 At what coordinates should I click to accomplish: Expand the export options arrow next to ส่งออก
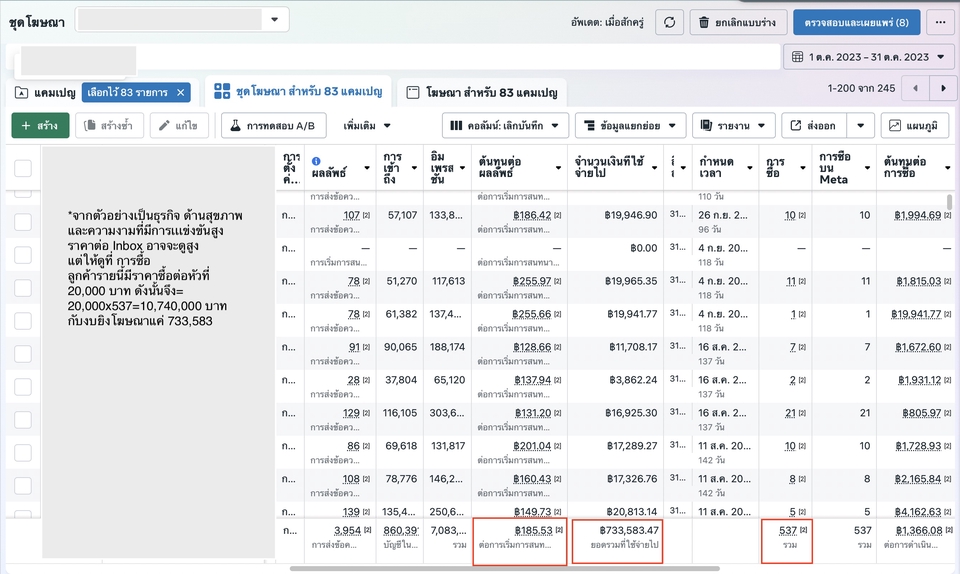[861, 125]
